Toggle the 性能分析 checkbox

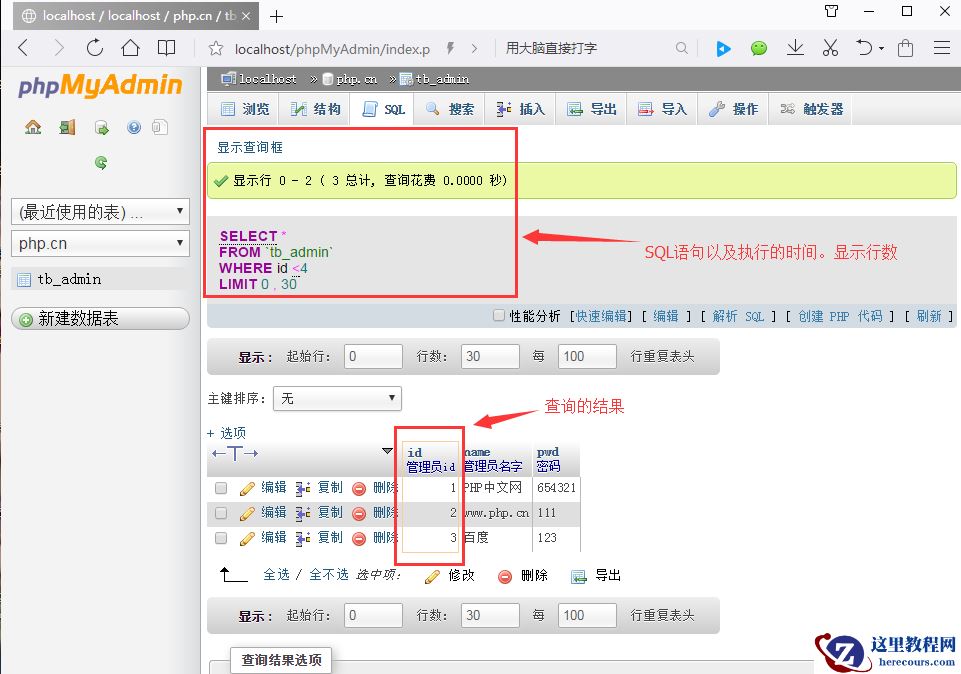pos(499,315)
